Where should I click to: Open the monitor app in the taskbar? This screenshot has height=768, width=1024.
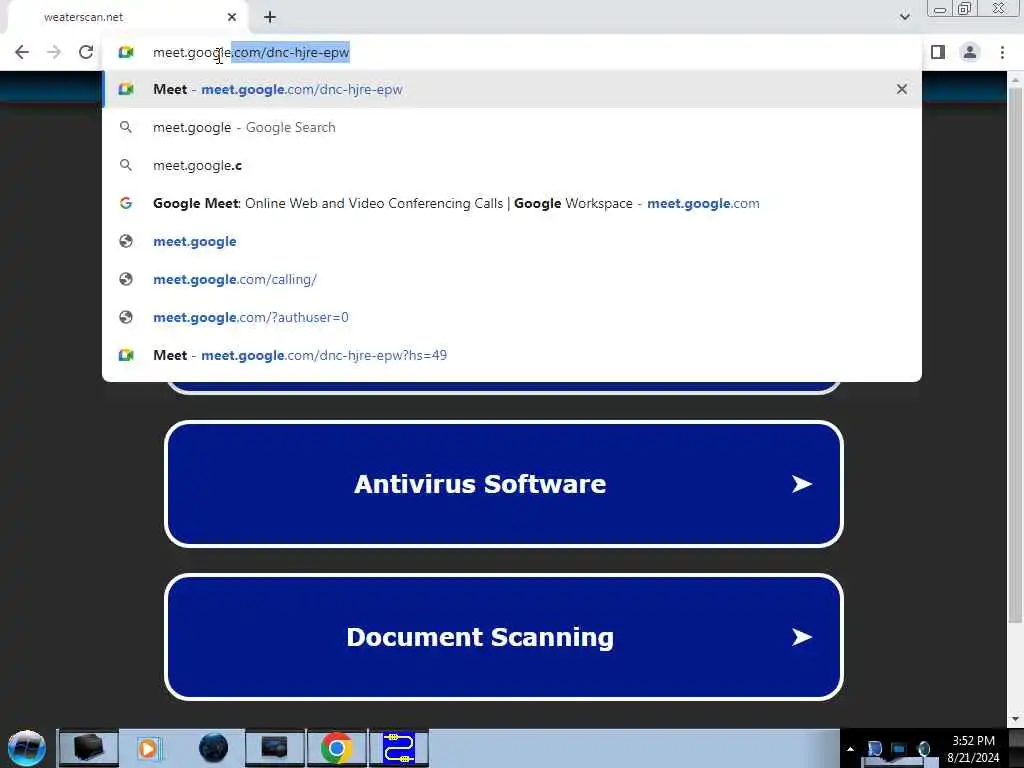pos(274,748)
